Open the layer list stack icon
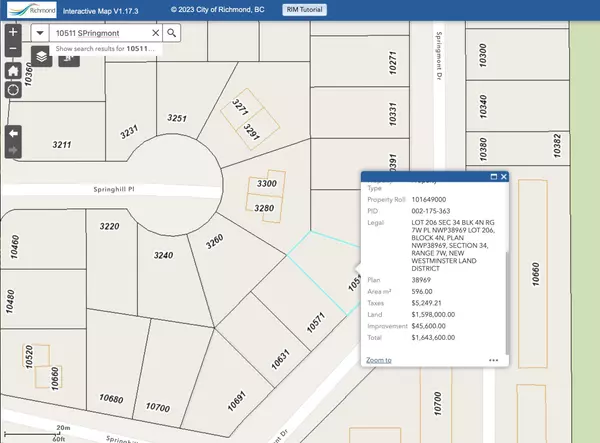 (42, 57)
